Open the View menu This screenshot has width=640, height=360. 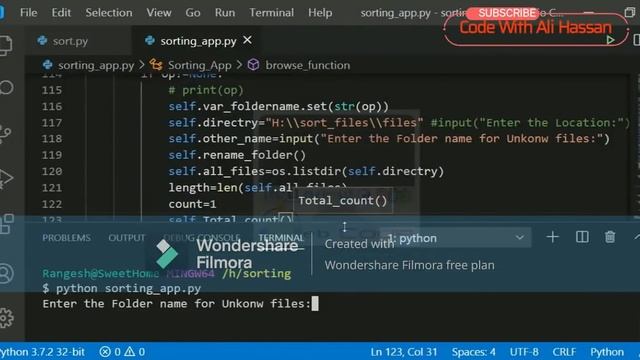point(159,13)
